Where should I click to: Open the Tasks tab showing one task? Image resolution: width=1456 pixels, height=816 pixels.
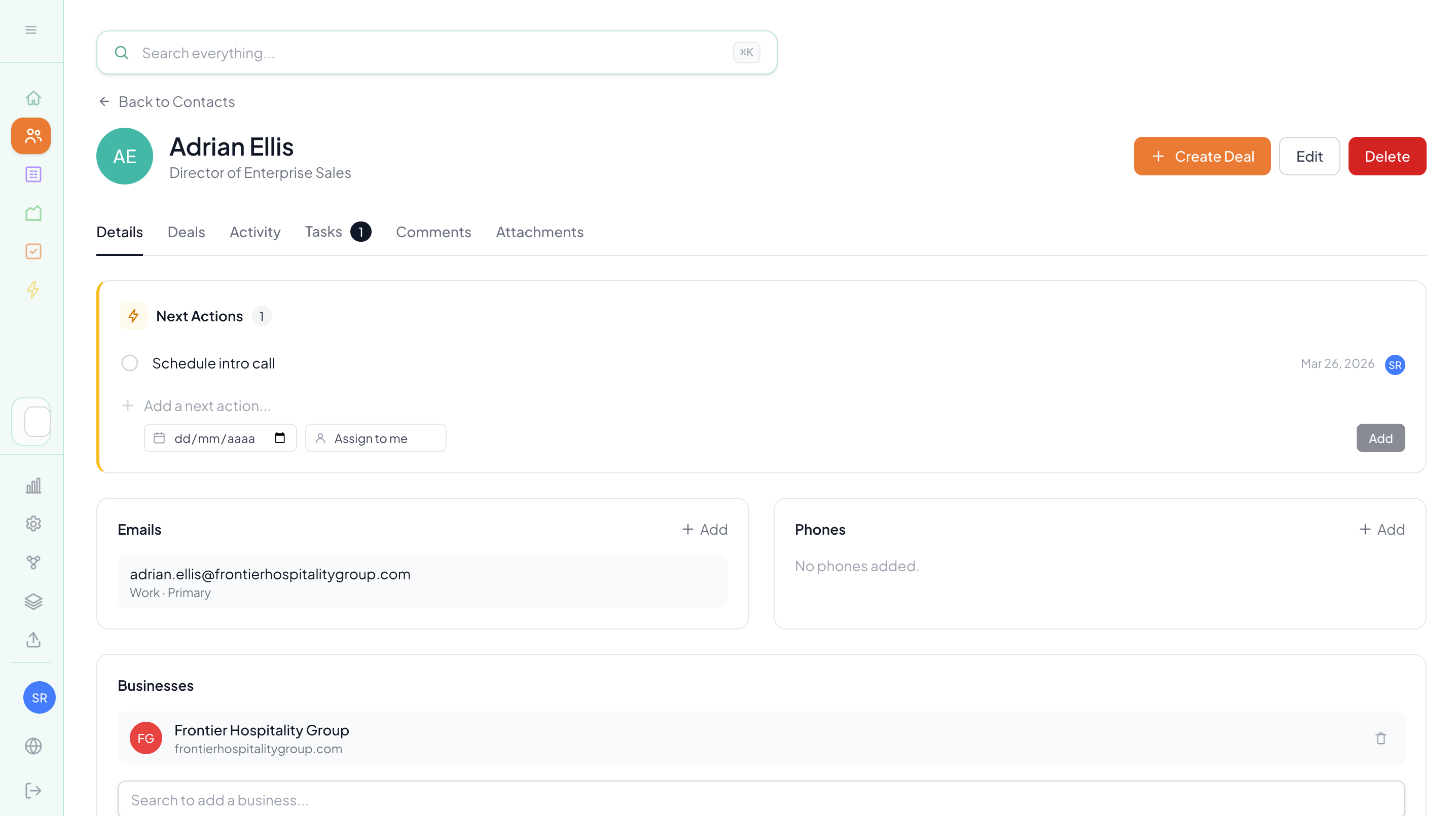[323, 232]
